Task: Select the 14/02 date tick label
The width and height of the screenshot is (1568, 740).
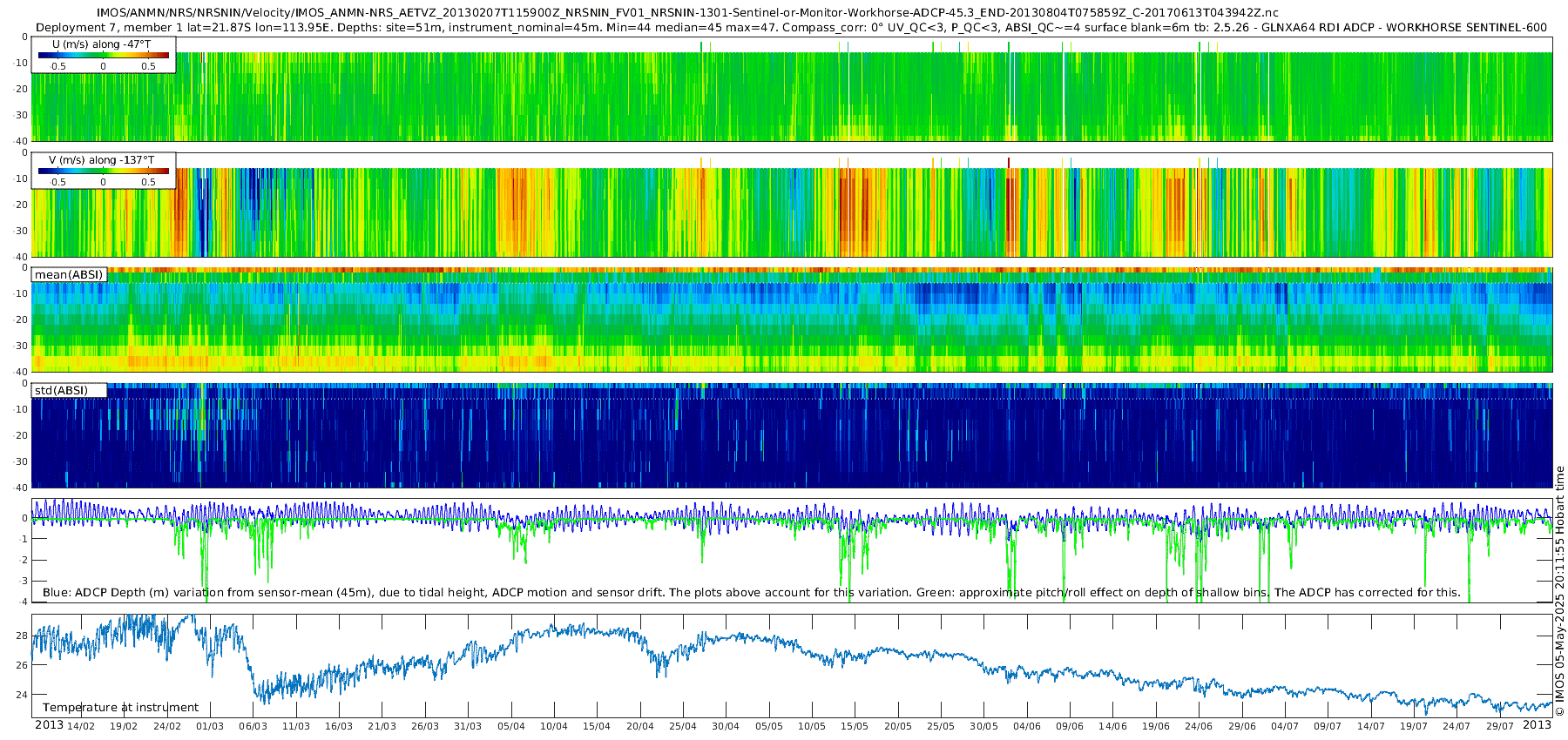Action: [81, 726]
